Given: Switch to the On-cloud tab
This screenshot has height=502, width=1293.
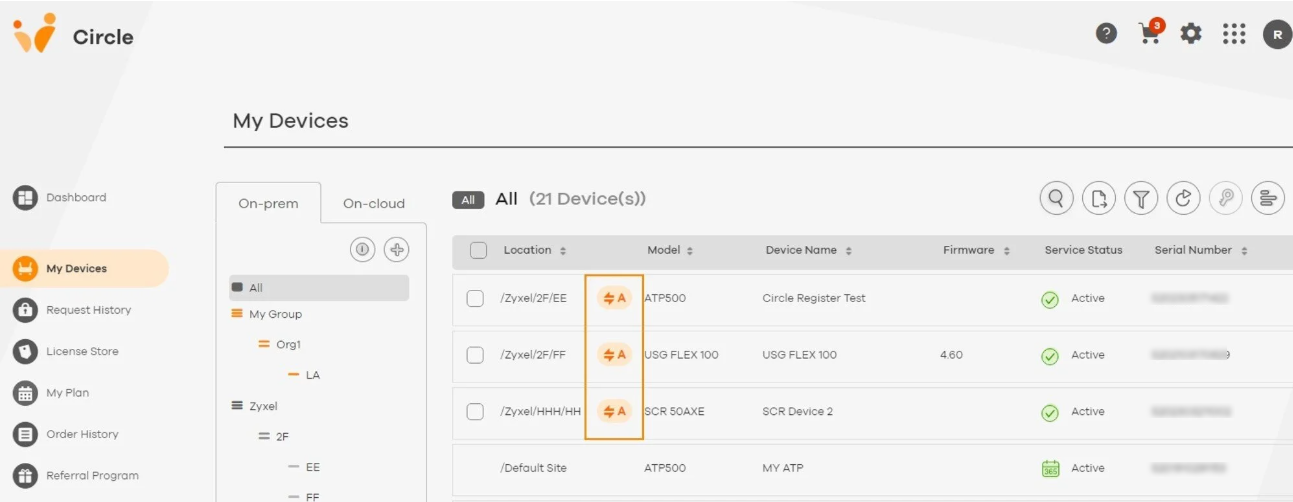Looking at the screenshot, I should [374, 203].
